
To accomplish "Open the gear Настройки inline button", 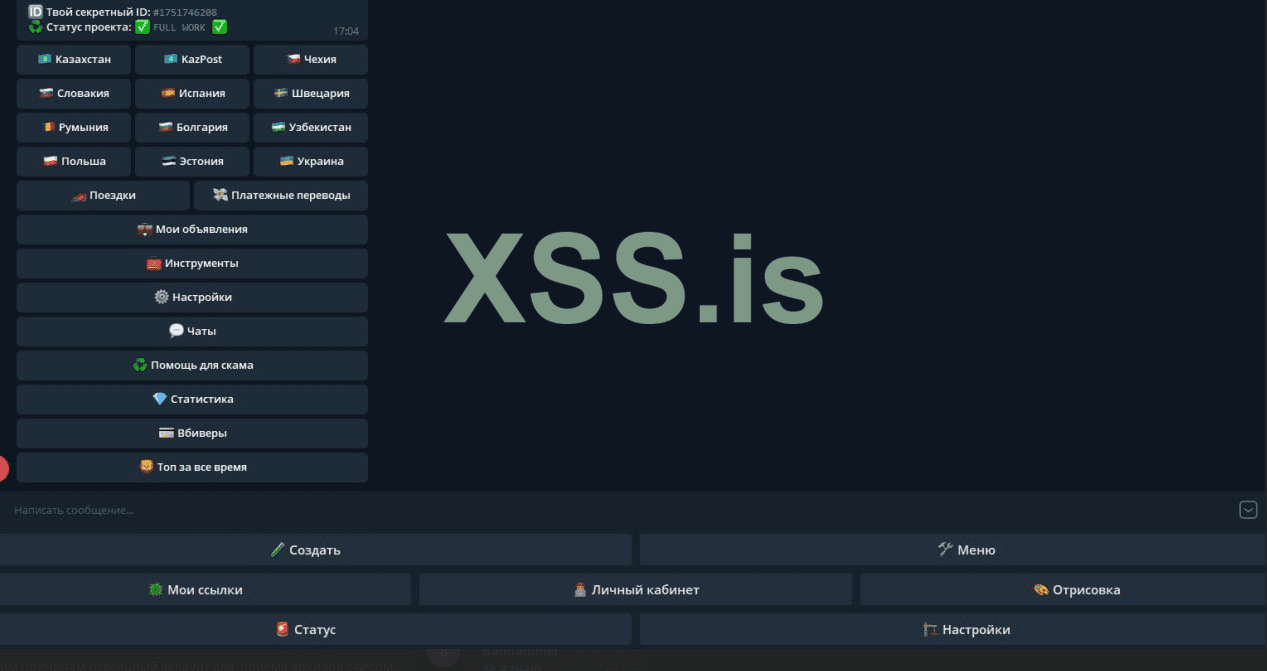I will pos(192,297).
